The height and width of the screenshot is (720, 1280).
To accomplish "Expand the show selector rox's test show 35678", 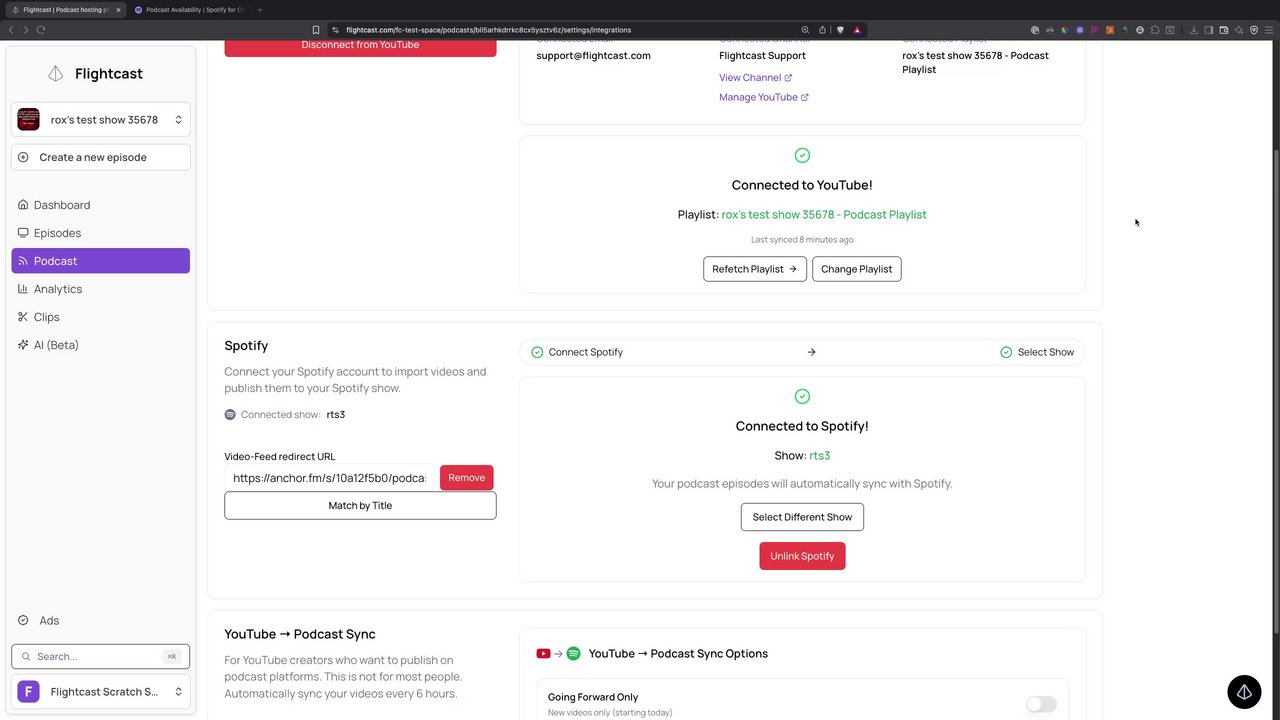I will (x=100, y=119).
